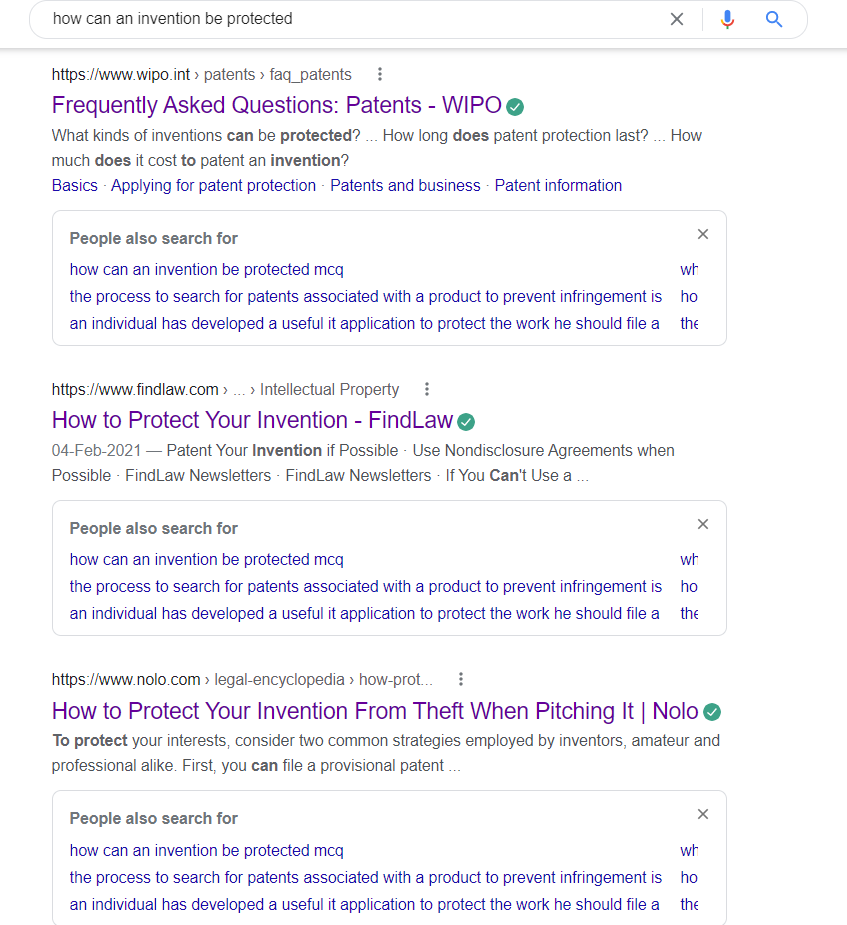Open the Nolo invention theft pitching result
Viewport: 847px width, 925px height.
coord(375,711)
